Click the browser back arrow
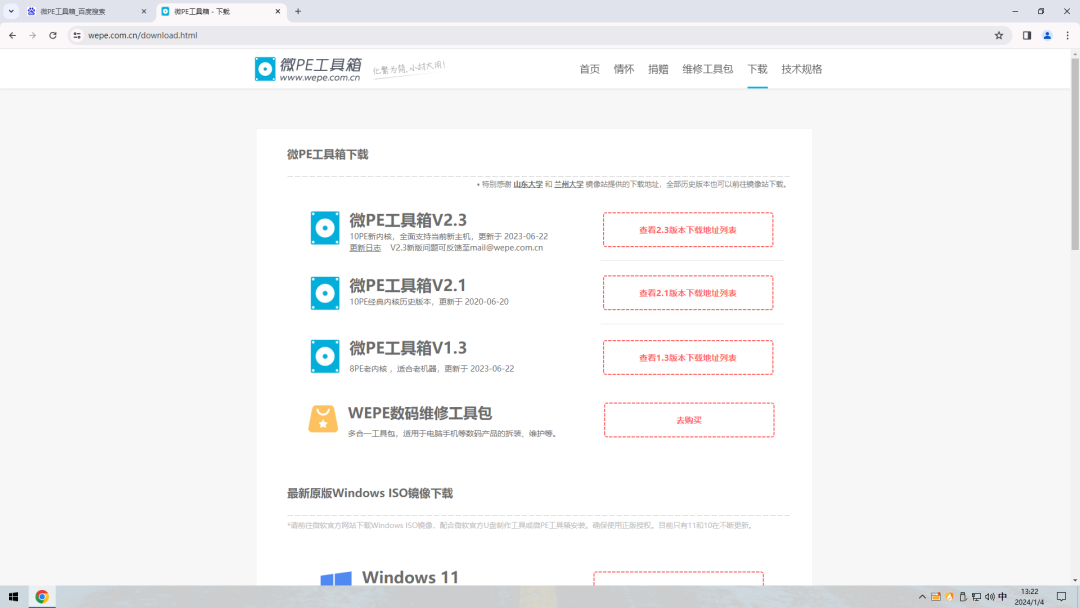1080x608 pixels. 12,35
